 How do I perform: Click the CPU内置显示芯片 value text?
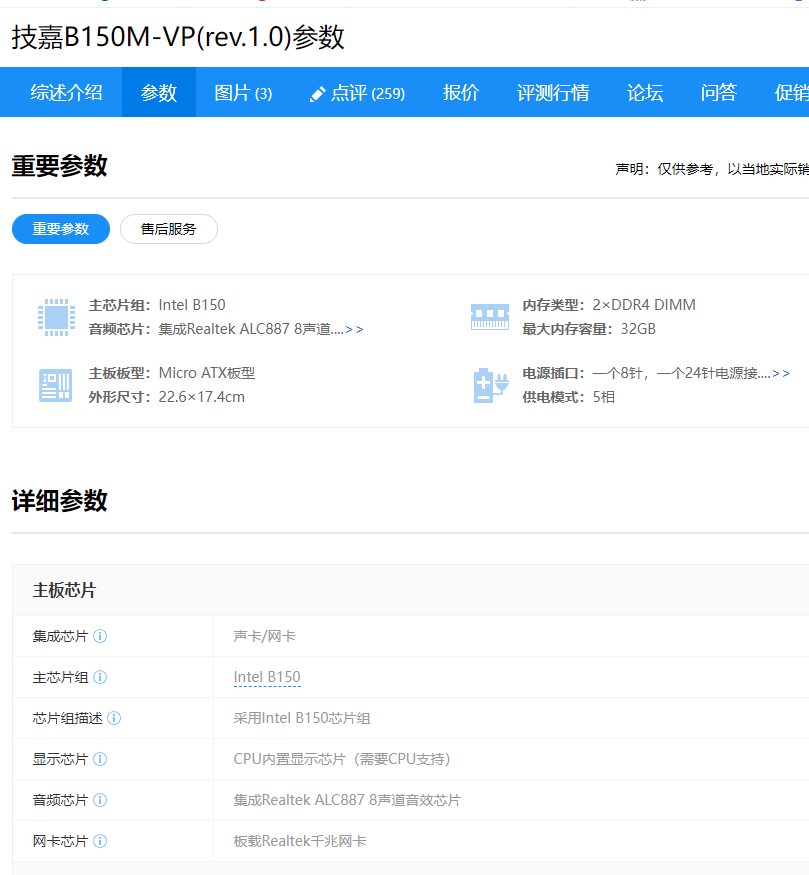pos(341,759)
